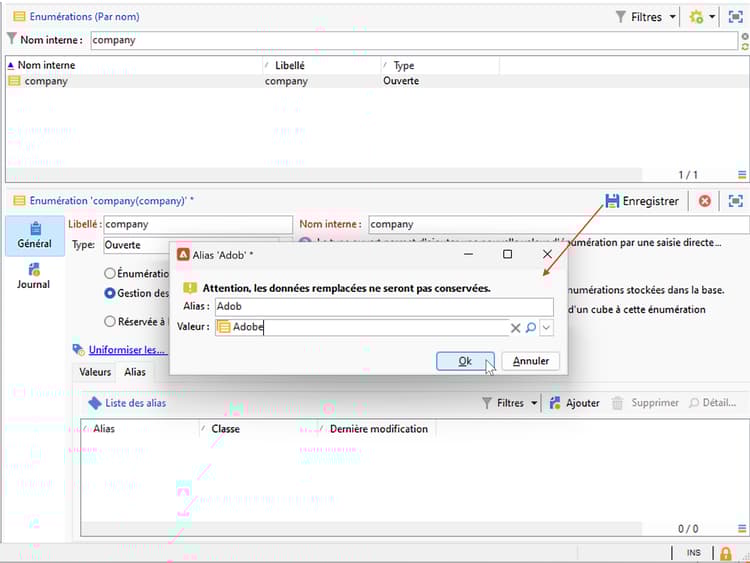Click the Nom interne filter field

[x=414, y=40]
